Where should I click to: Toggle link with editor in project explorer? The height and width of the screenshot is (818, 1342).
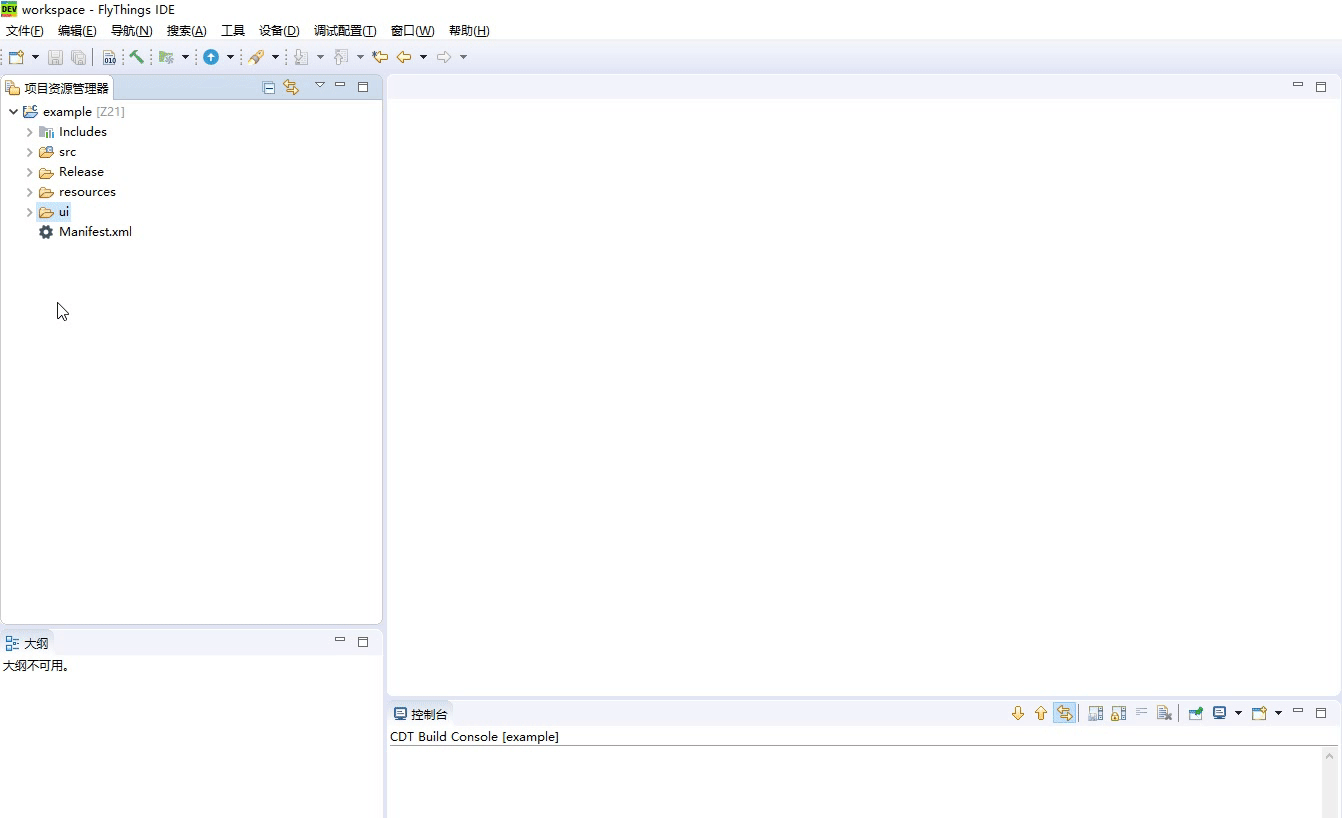click(291, 87)
